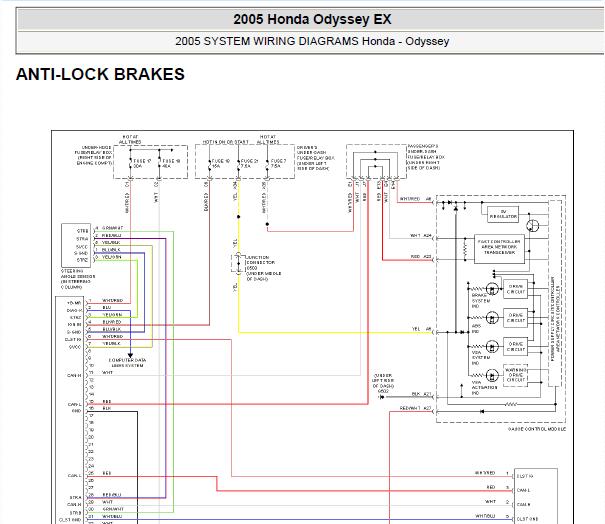Image resolution: width=605 pixels, height=524 pixels.
Task: Click the "RED/BLU" wire label at steering sensor STRA
Action: pyautogui.click(x=111, y=235)
